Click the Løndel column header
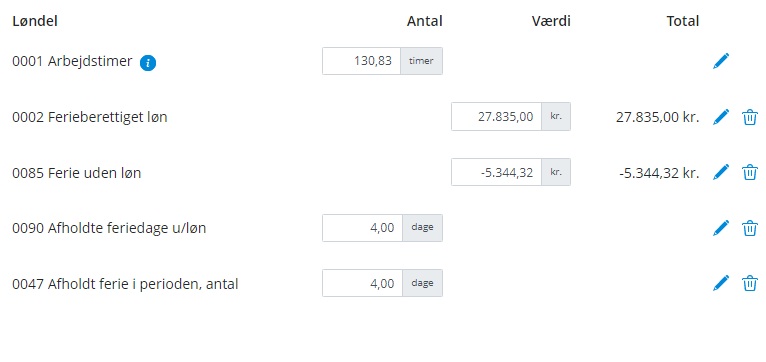The width and height of the screenshot is (766, 362). coord(35,21)
